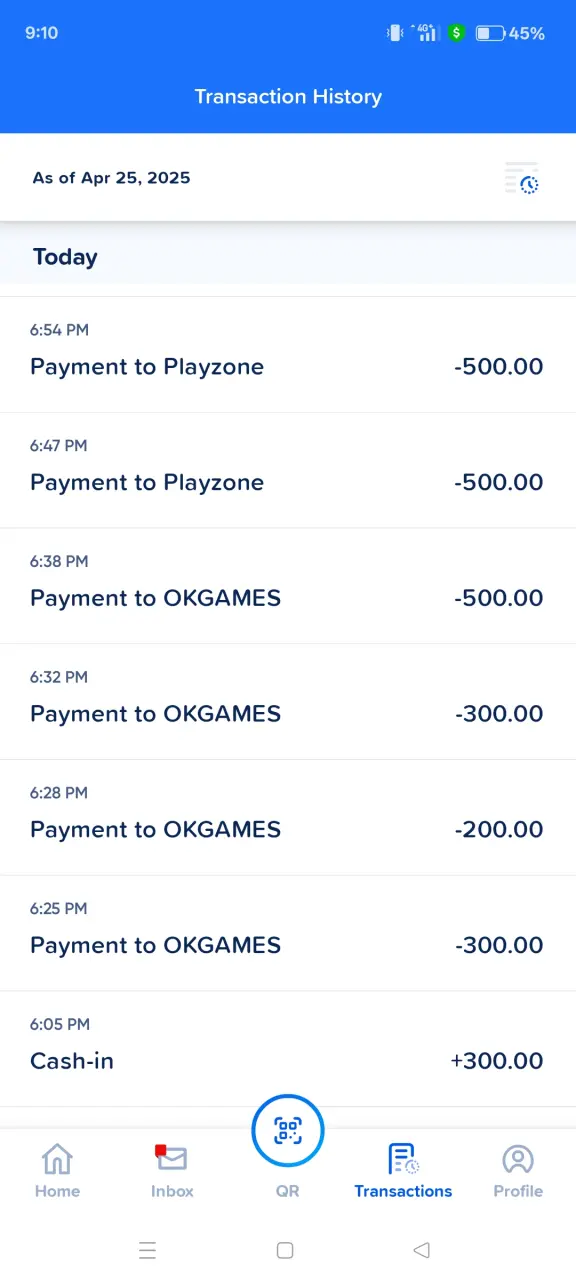This screenshot has height=1280, width=576.
Task: Select the Transactions receipt icon
Action: pos(403,1159)
